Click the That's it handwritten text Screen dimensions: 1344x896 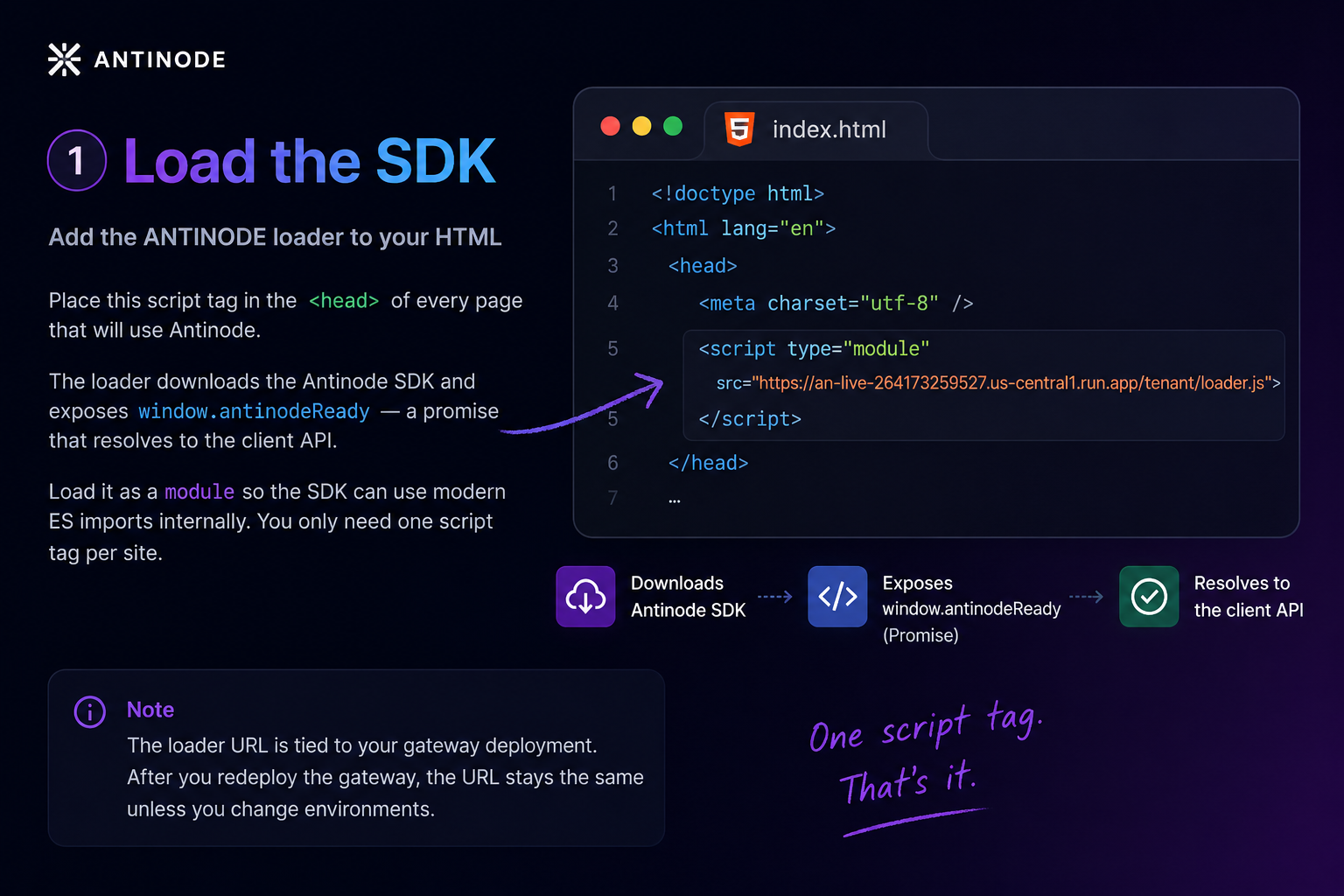point(907,781)
